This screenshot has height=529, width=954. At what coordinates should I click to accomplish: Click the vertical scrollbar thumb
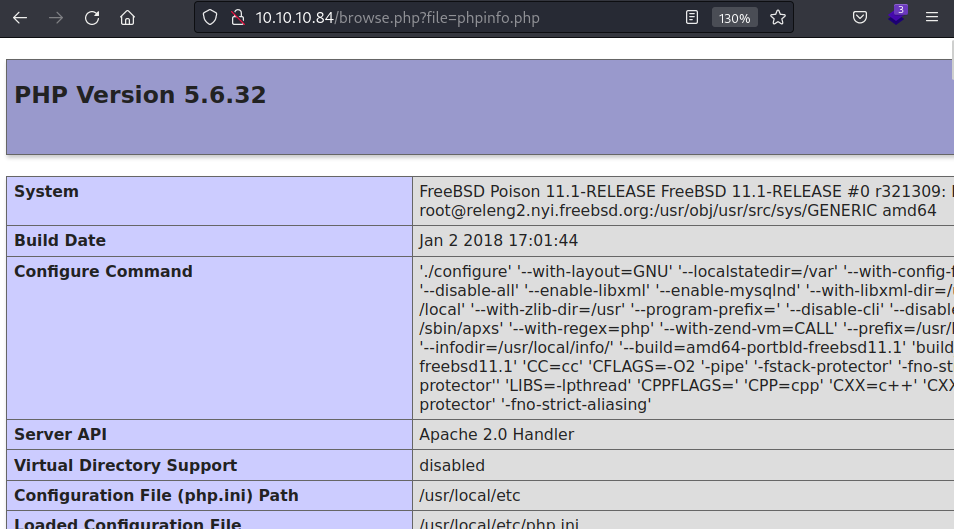952,58
